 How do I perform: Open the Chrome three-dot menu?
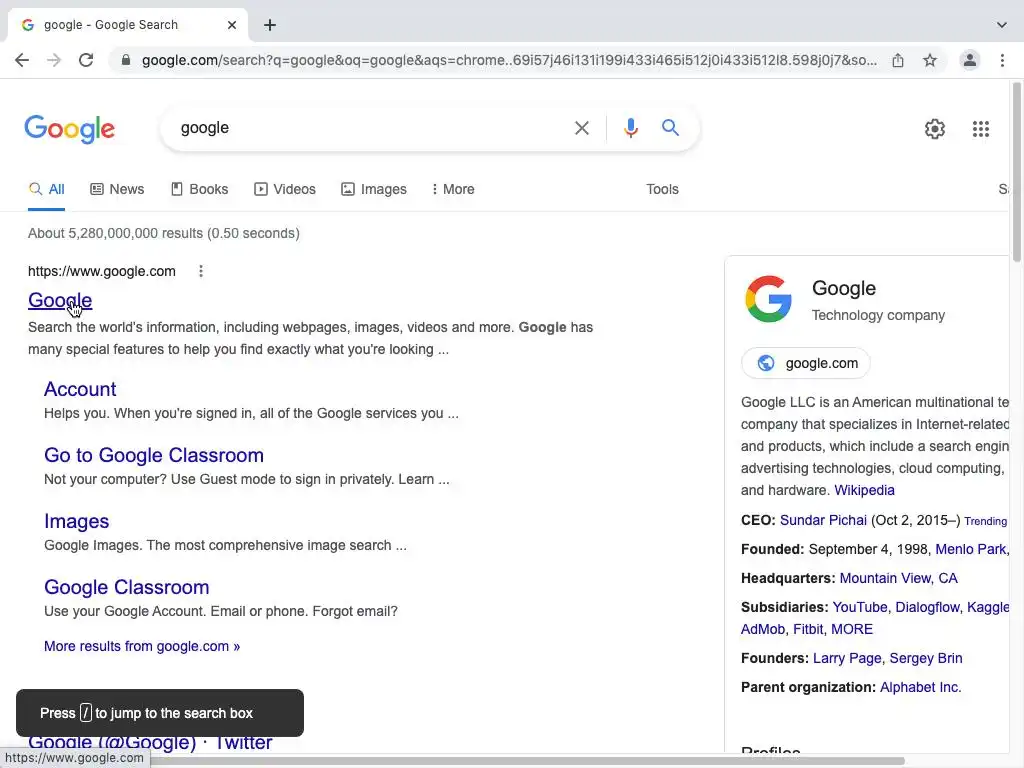[x=1002, y=60]
